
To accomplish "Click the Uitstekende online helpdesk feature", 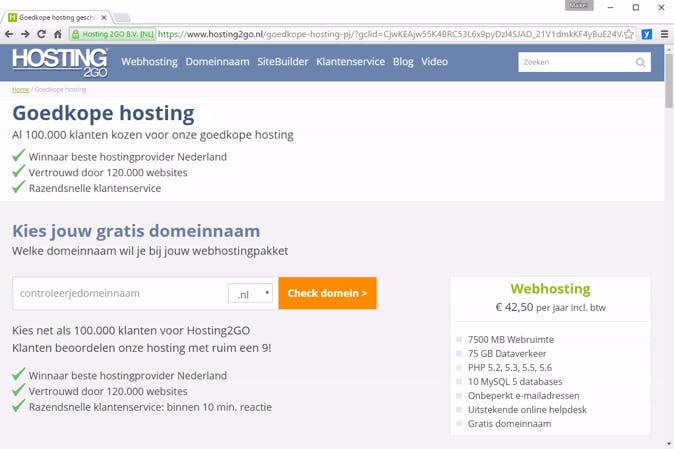I will [527, 410].
